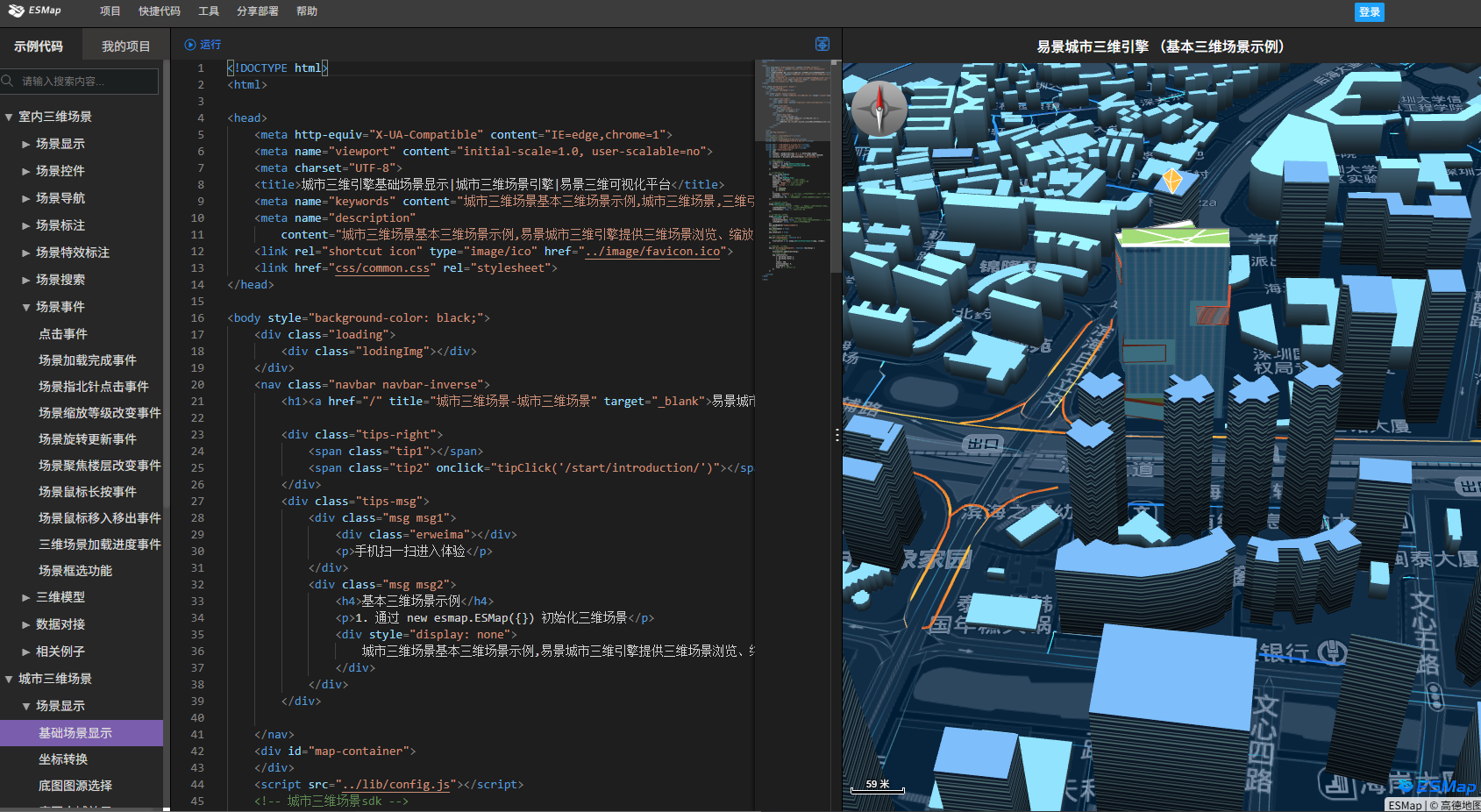Select the 场景鼠标移入移出事件 example
1481x812 pixels.
tap(100, 518)
